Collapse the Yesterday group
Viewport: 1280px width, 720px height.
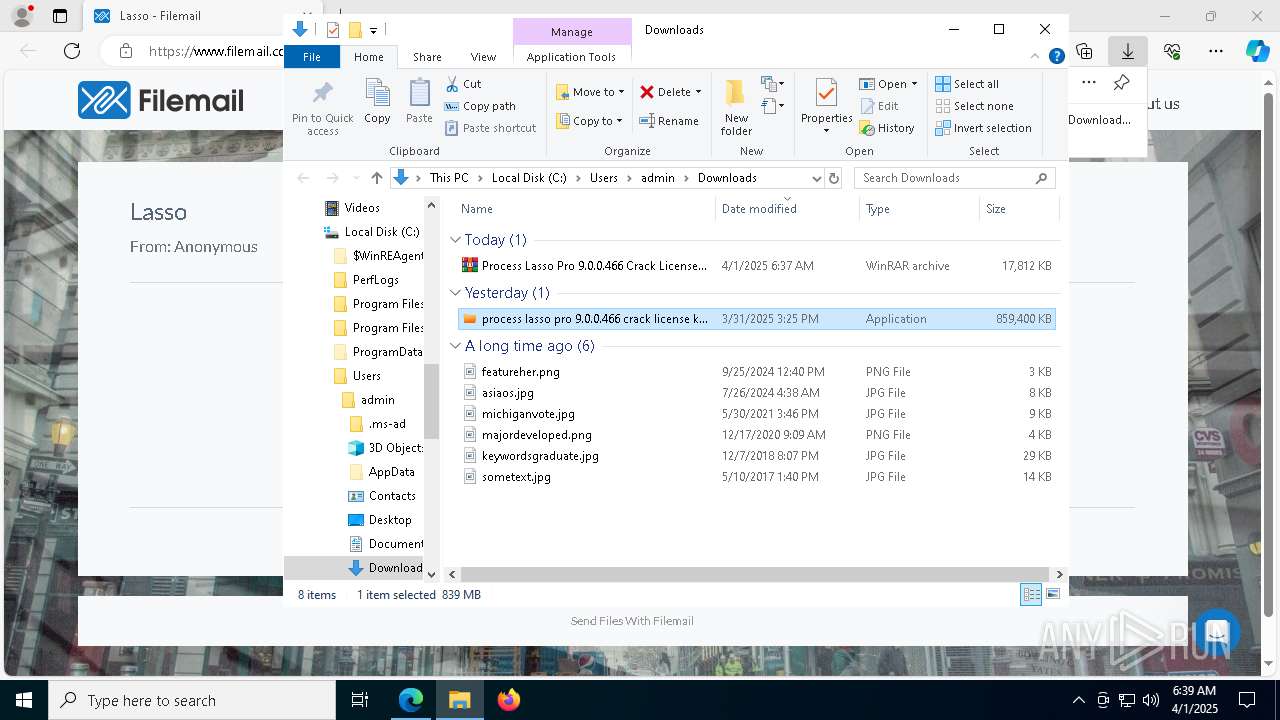tap(455, 293)
